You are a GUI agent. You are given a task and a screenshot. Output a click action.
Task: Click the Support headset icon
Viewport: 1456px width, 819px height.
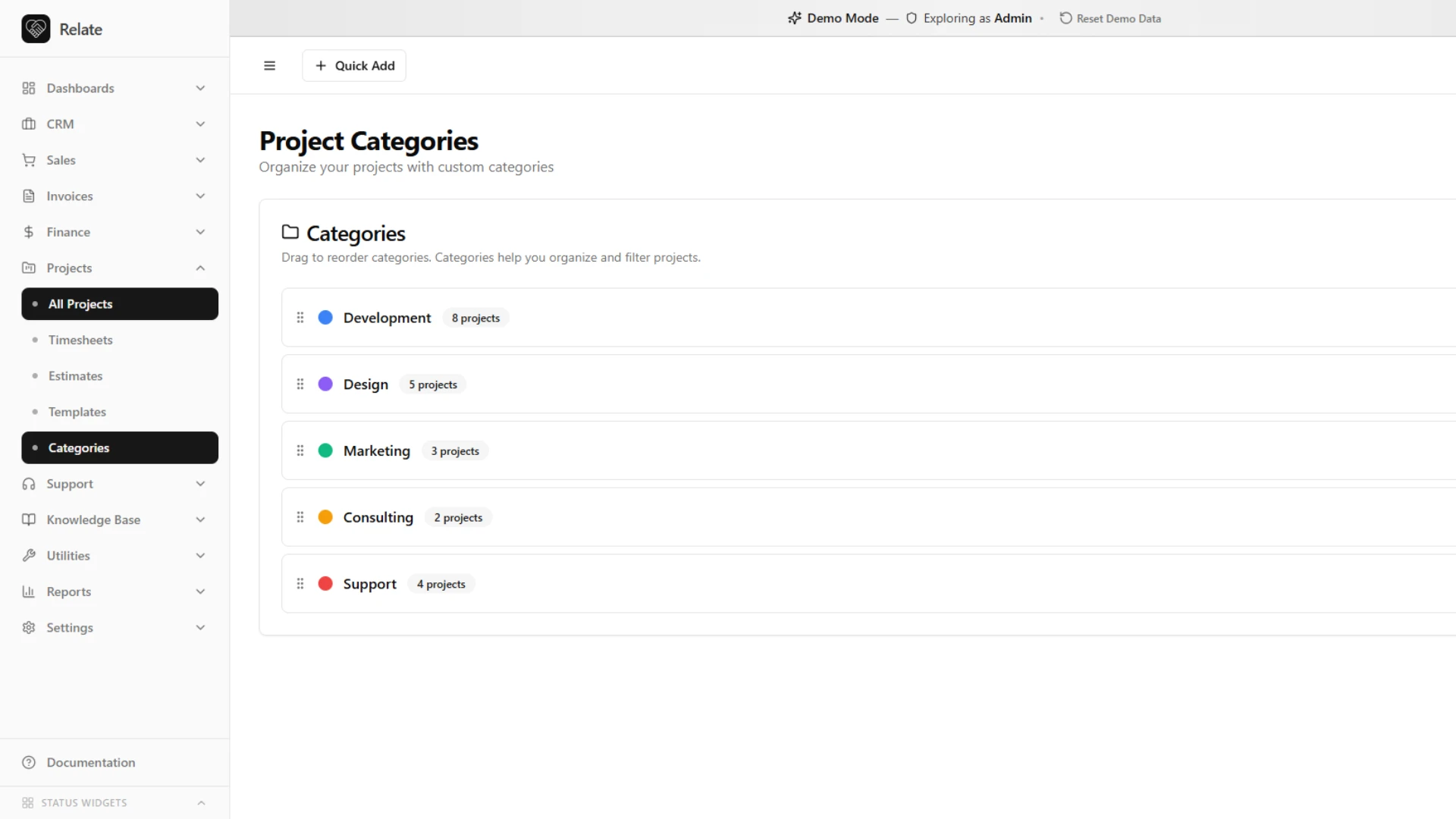29,484
